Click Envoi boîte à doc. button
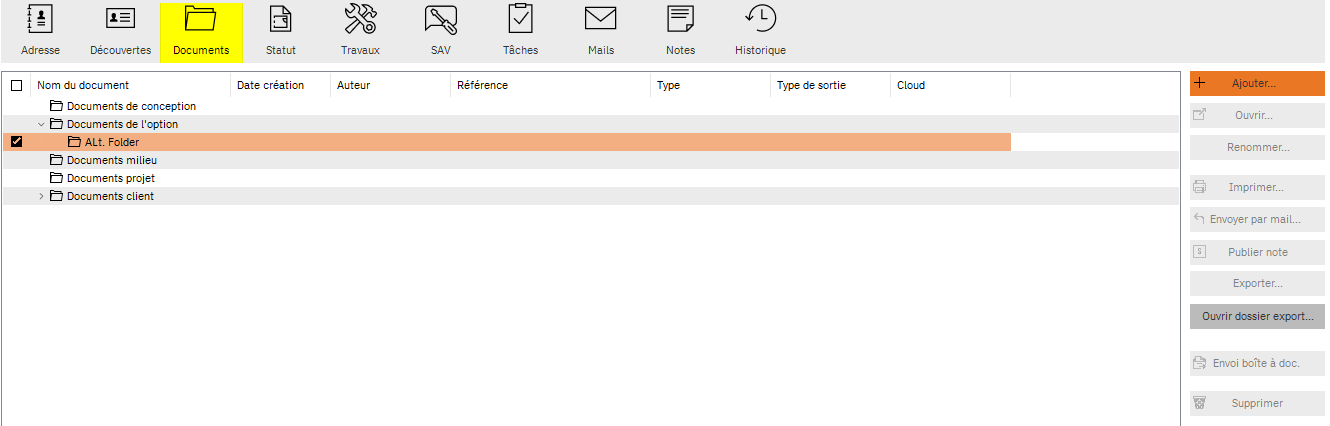1330x426 pixels. 1257,364
